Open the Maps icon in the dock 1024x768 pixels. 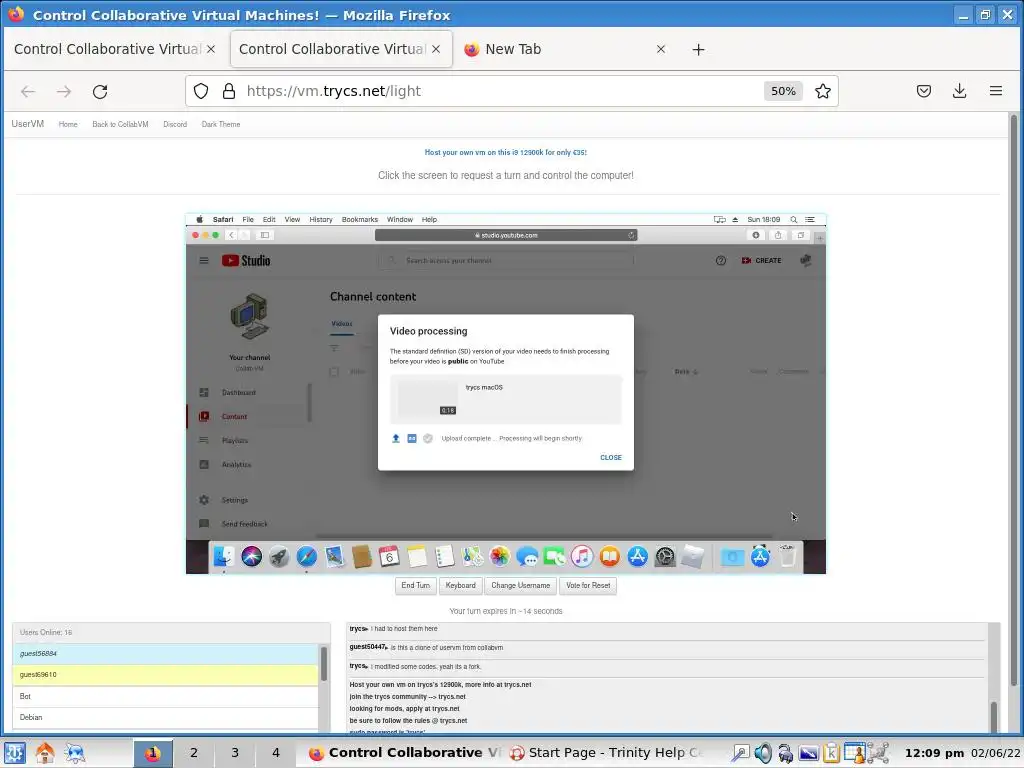[472, 556]
